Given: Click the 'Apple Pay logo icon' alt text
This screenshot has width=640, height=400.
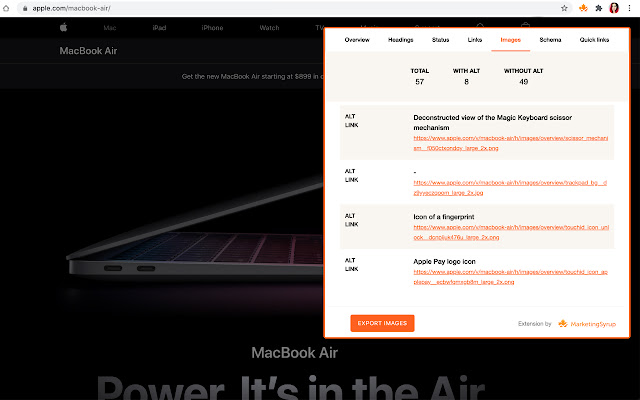Looking at the screenshot, I should click(444, 261).
